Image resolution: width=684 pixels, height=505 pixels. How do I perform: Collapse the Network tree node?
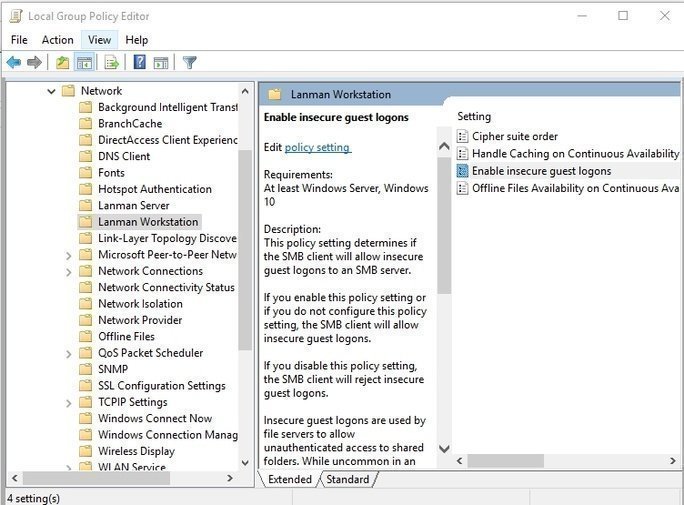pos(51,91)
